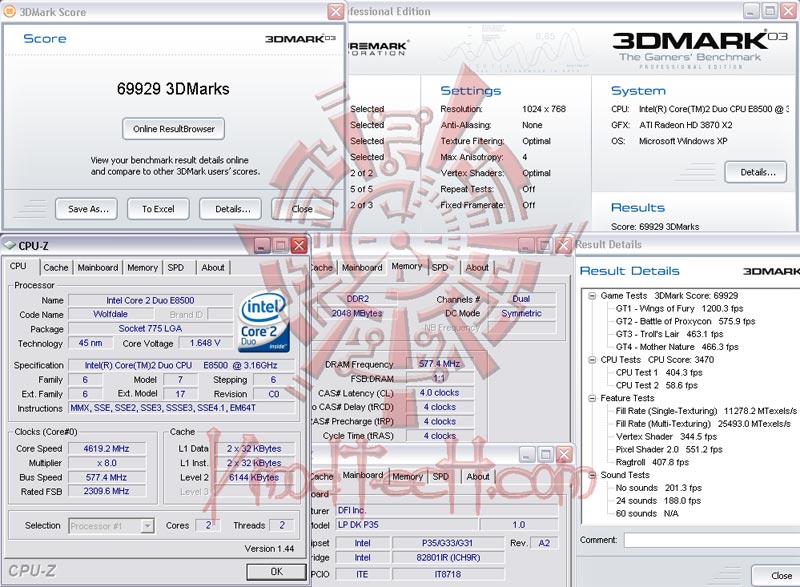This screenshot has height=587, width=800.
Task: Select GT3 - Troll's Lair row
Action: [x=669, y=334]
